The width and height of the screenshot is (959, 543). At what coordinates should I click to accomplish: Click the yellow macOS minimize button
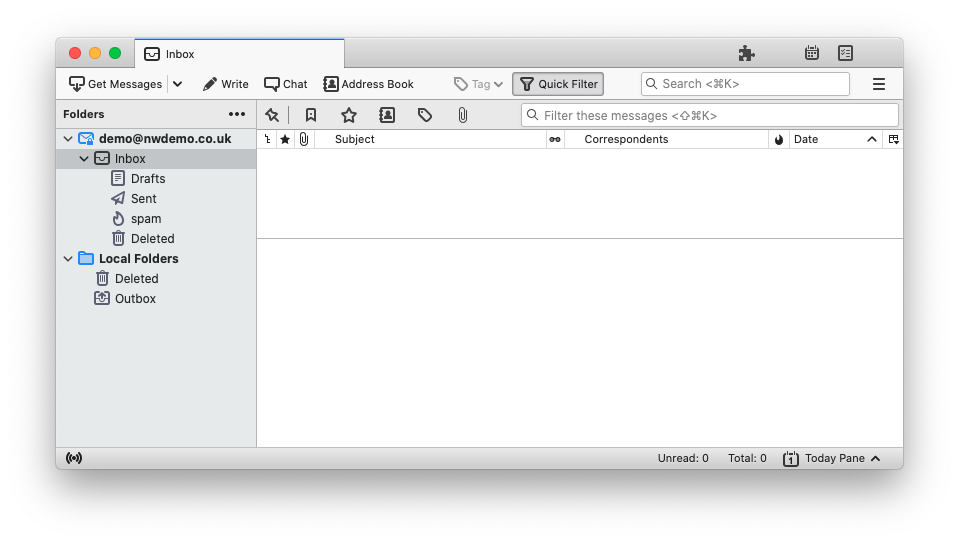click(95, 53)
